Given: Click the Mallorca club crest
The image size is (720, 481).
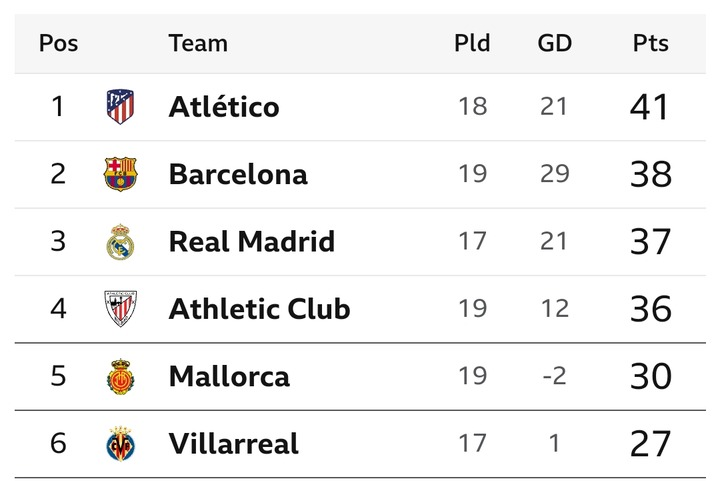Looking at the screenshot, I should tap(120, 376).
